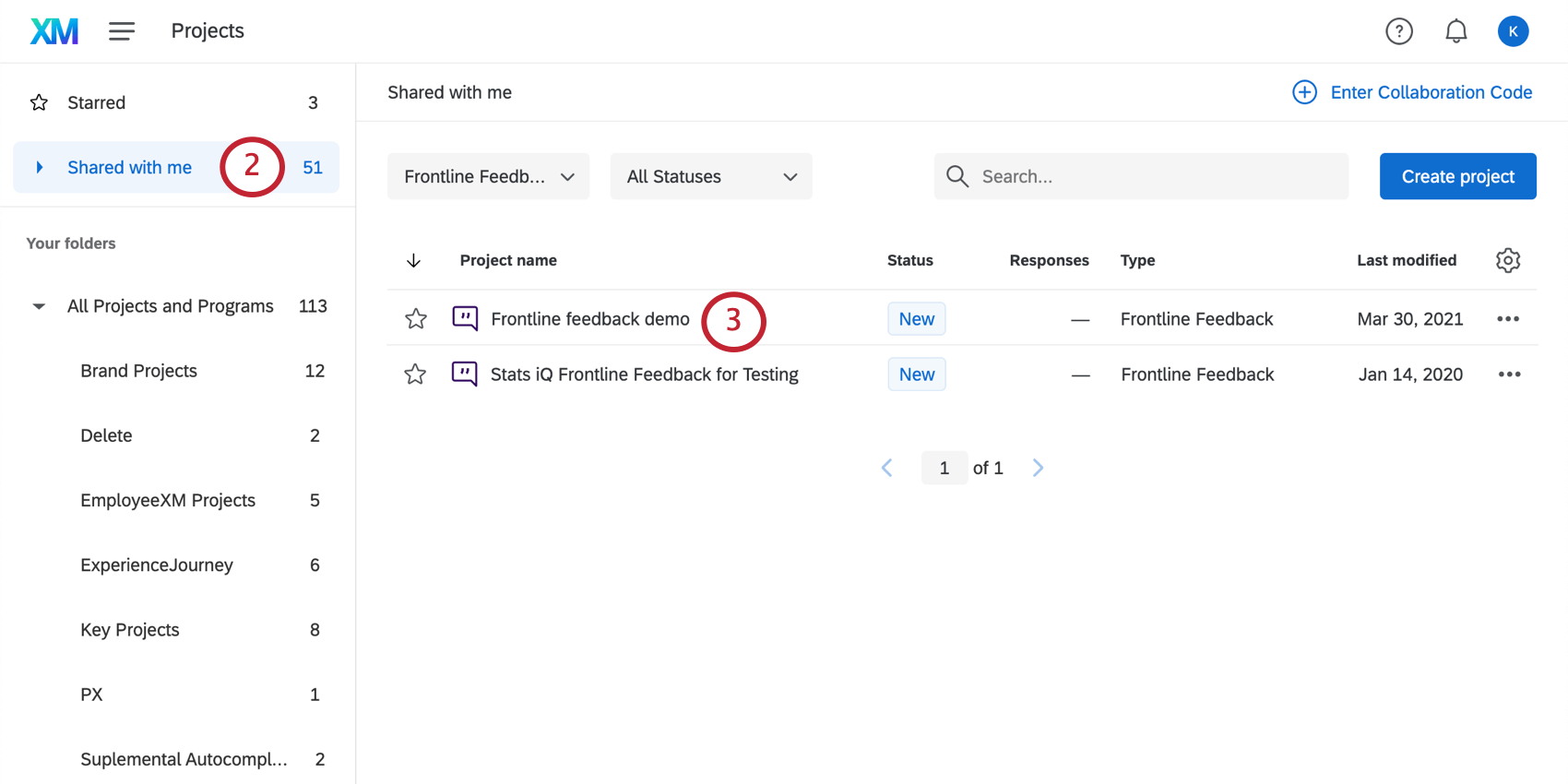
Task: Open the notifications bell
Action: [x=1455, y=31]
